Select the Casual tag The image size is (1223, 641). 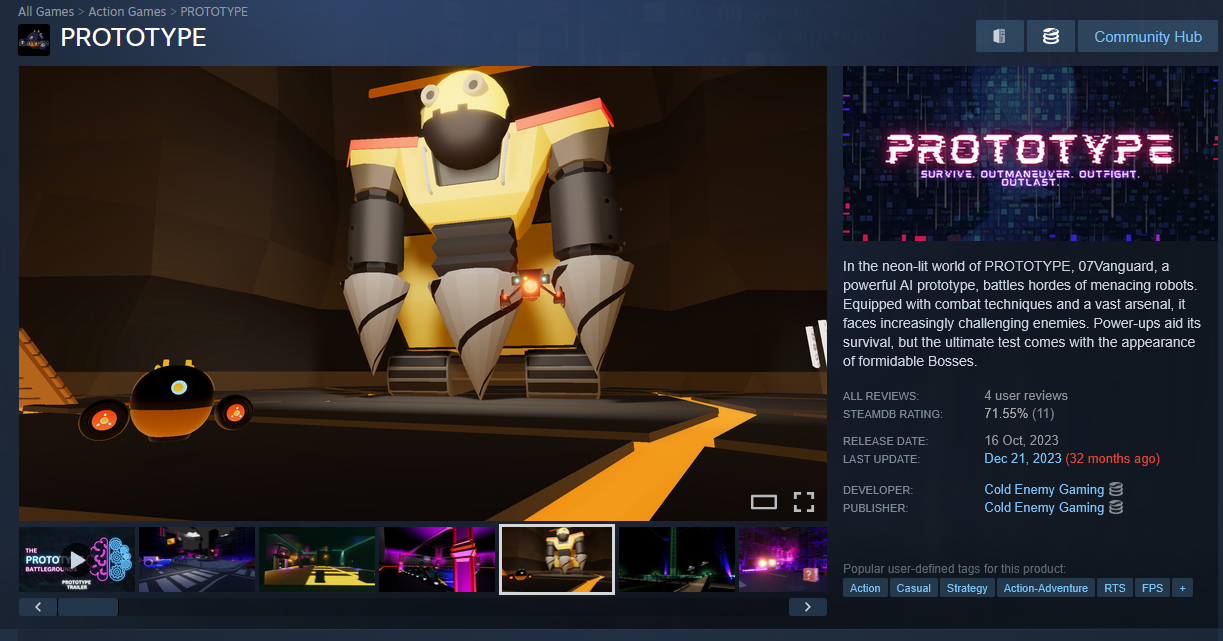coord(914,588)
